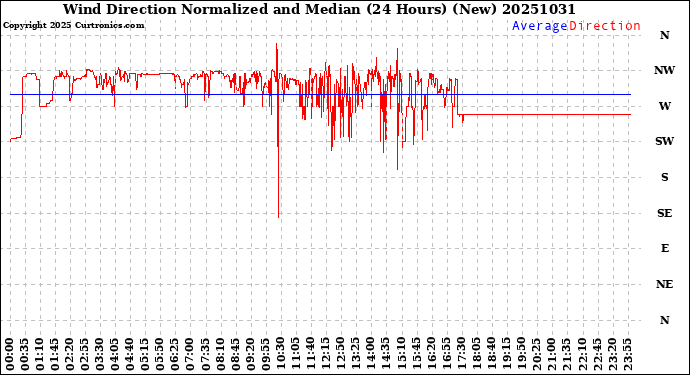Viewport: 690px width, 375px height.
Task: Click the 23:55 time label
Action: click(x=628, y=354)
